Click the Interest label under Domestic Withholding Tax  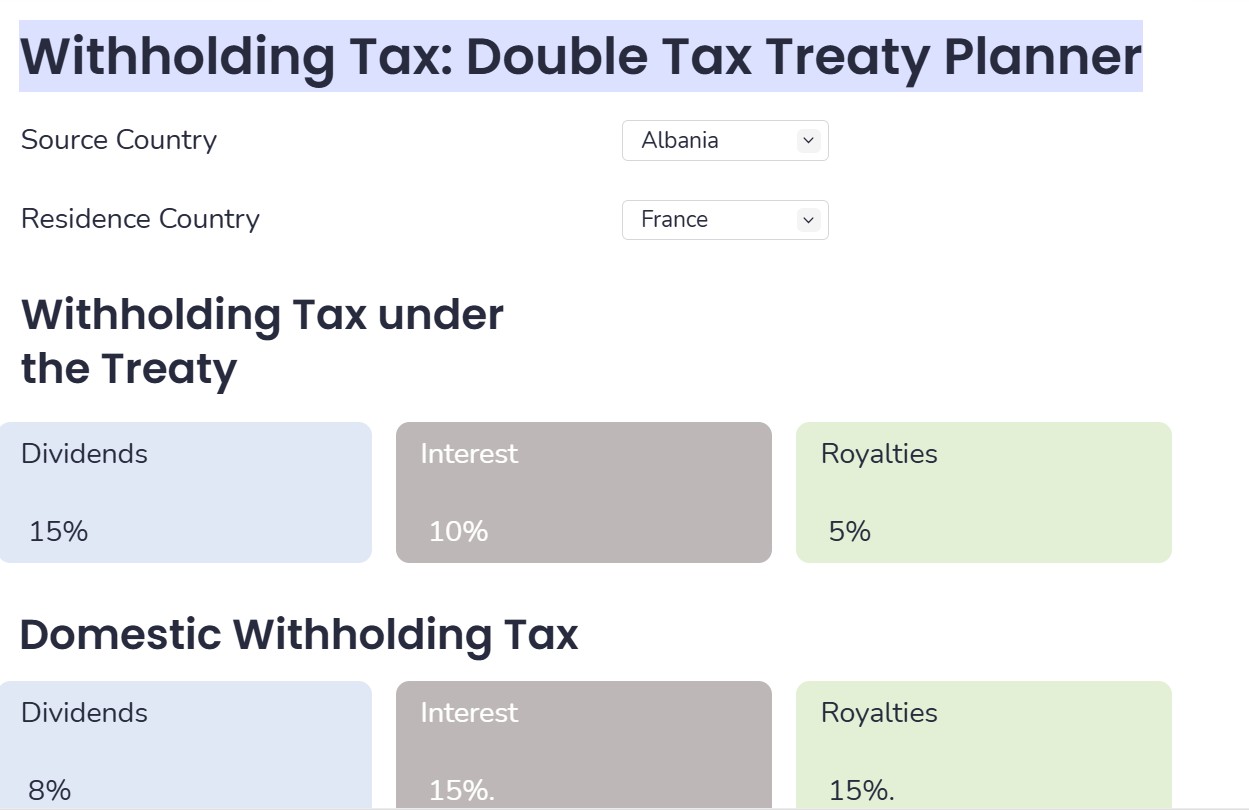point(469,713)
